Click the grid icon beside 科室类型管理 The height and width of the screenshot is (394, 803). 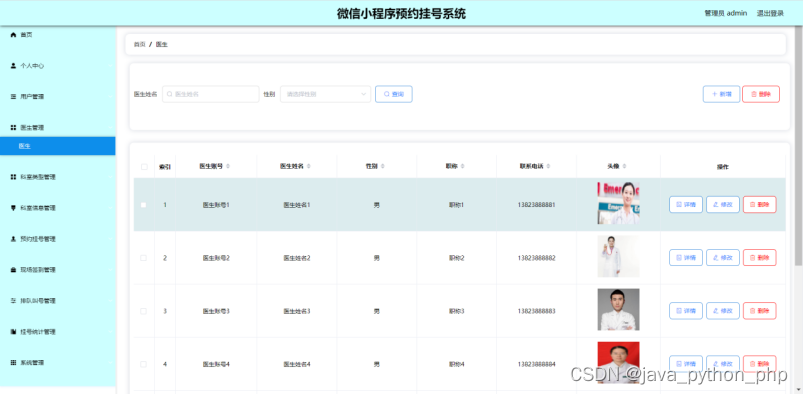coord(13,177)
